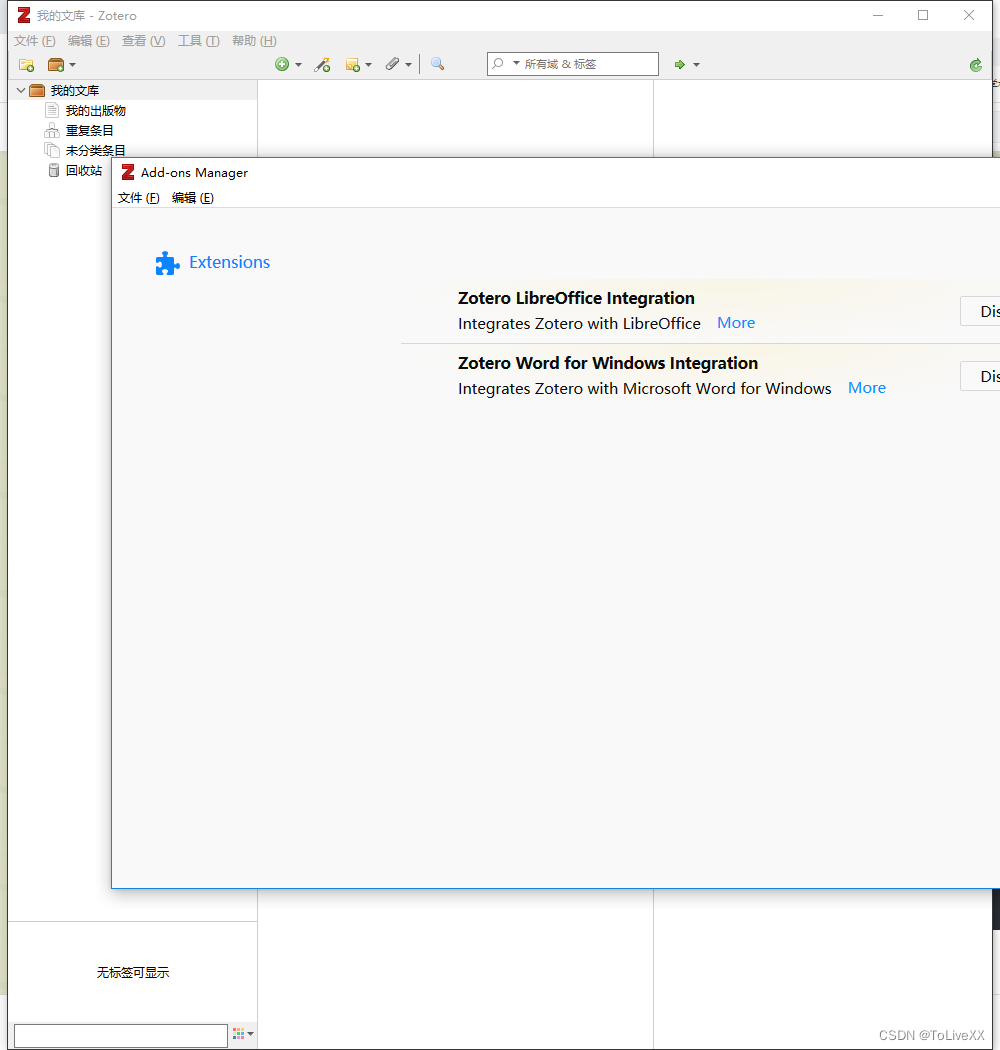Open the 文件 (F) menu in Zotero main window
1000x1050 pixels.
(35, 41)
